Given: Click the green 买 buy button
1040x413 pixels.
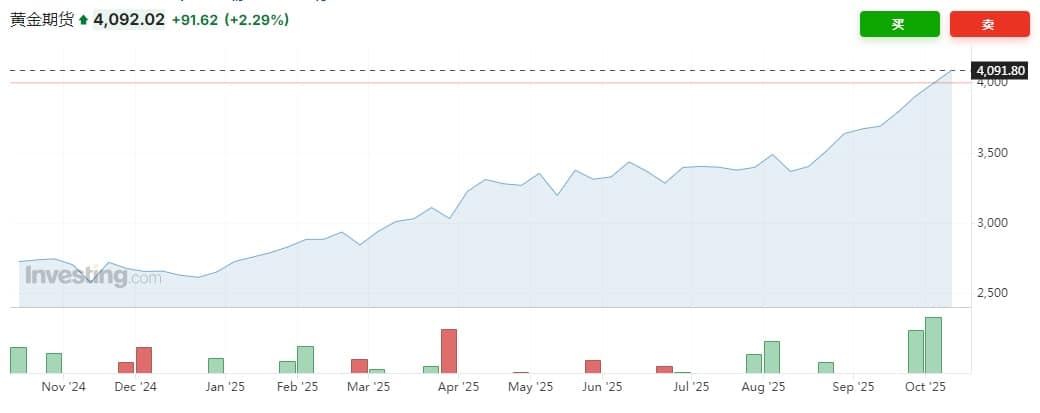Looking at the screenshot, I should [899, 24].
